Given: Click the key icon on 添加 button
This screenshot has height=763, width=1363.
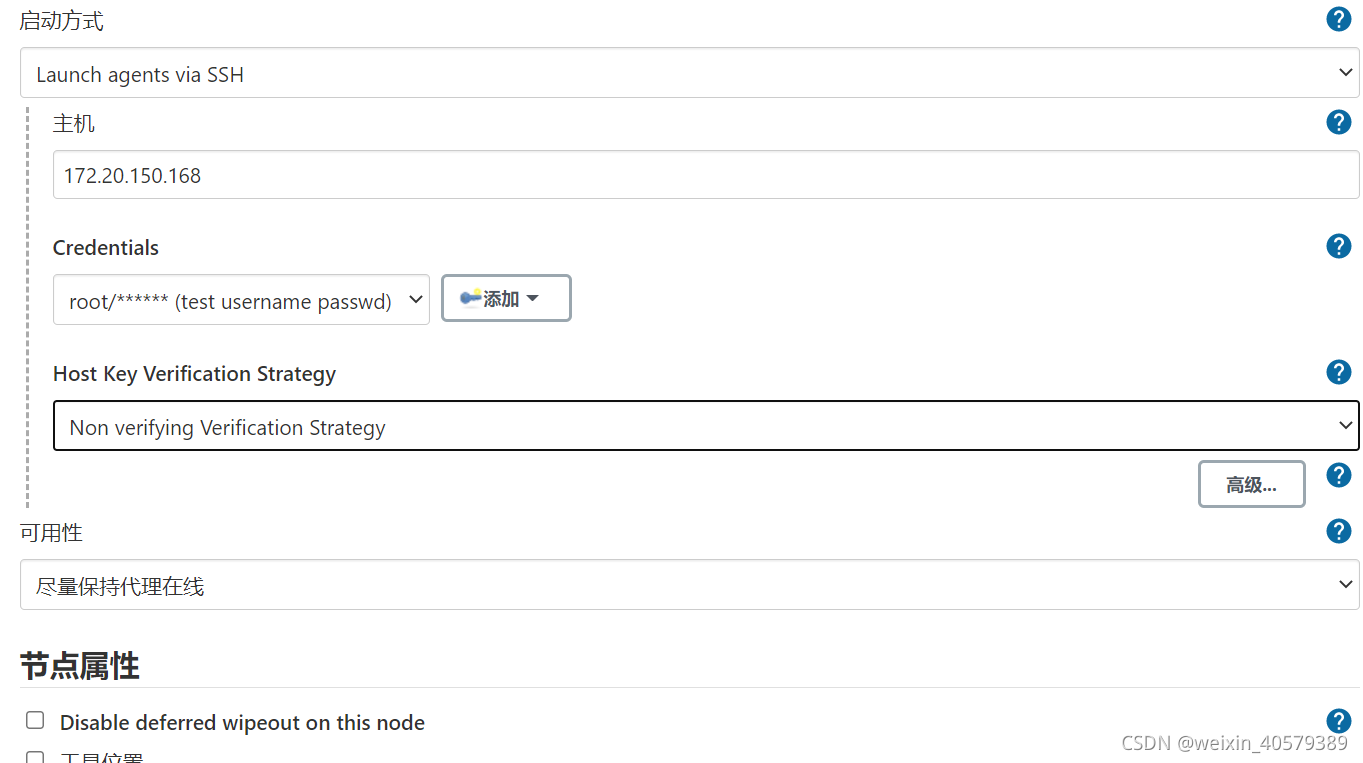Looking at the screenshot, I should [470, 298].
